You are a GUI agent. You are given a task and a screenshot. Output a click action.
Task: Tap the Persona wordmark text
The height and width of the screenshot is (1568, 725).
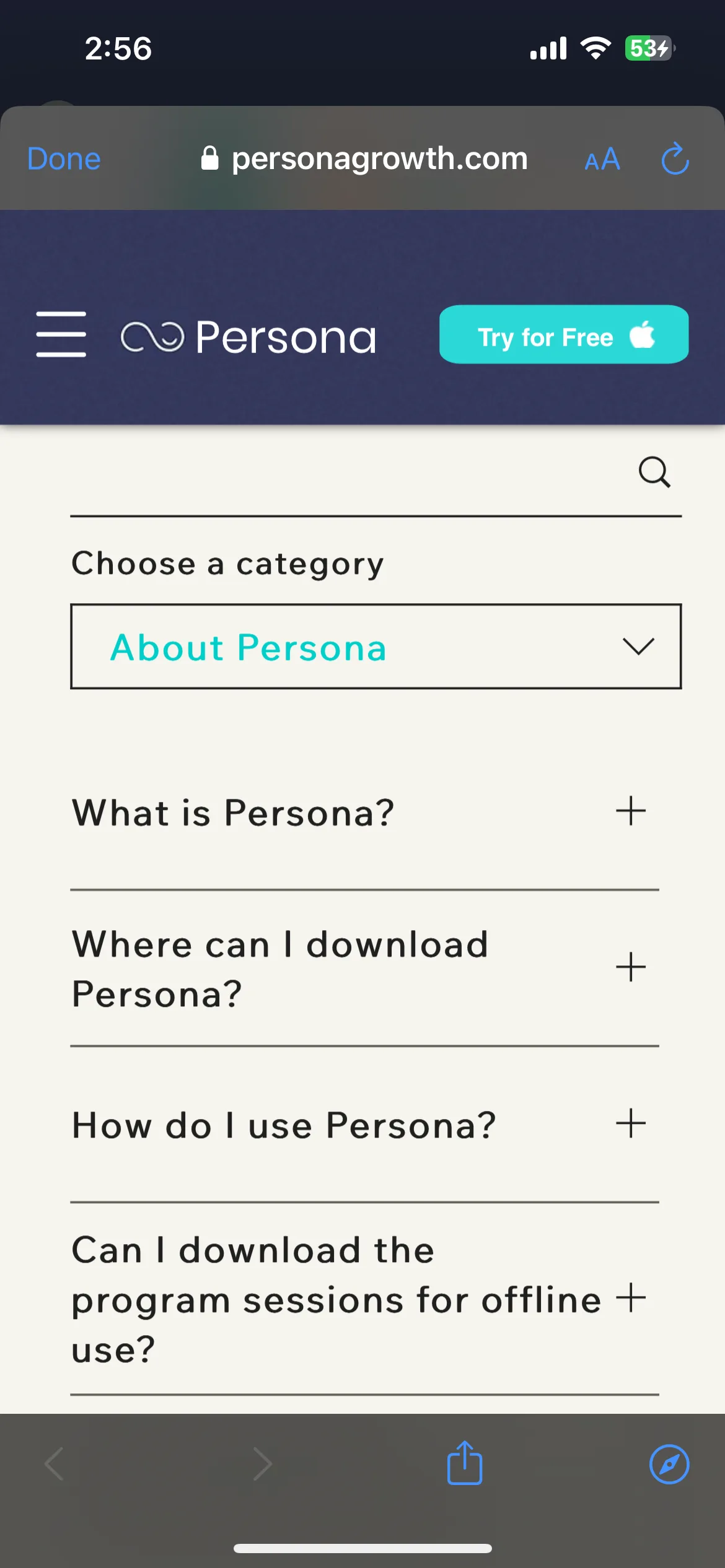click(x=286, y=337)
